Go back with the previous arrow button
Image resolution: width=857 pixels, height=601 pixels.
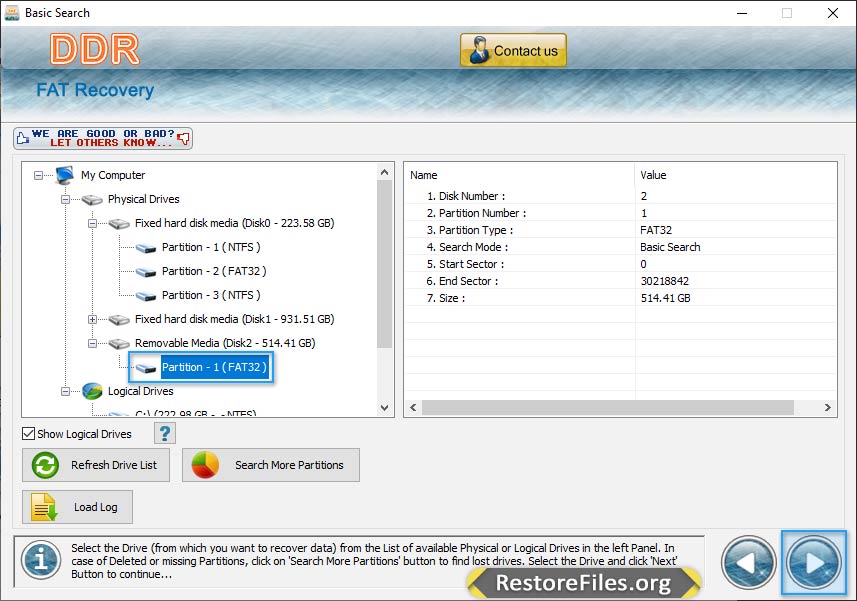pos(749,563)
